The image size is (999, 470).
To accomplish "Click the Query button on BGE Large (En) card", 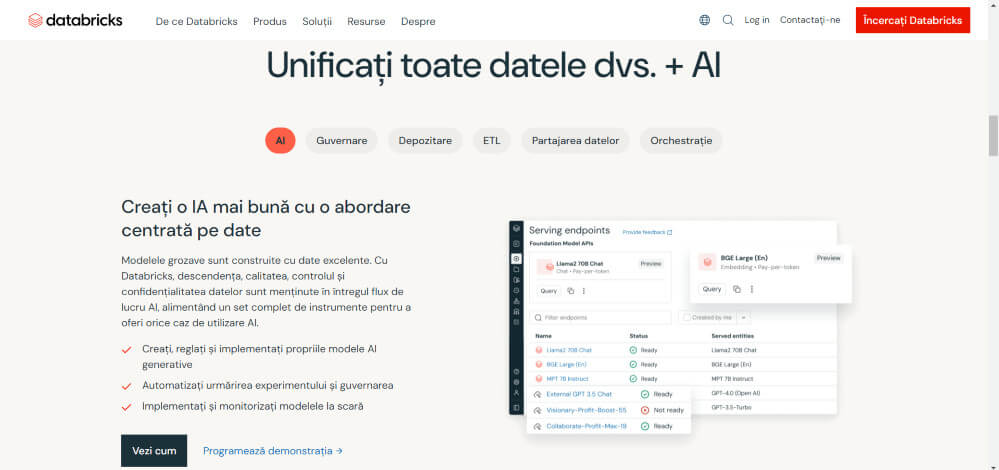I will click(712, 289).
